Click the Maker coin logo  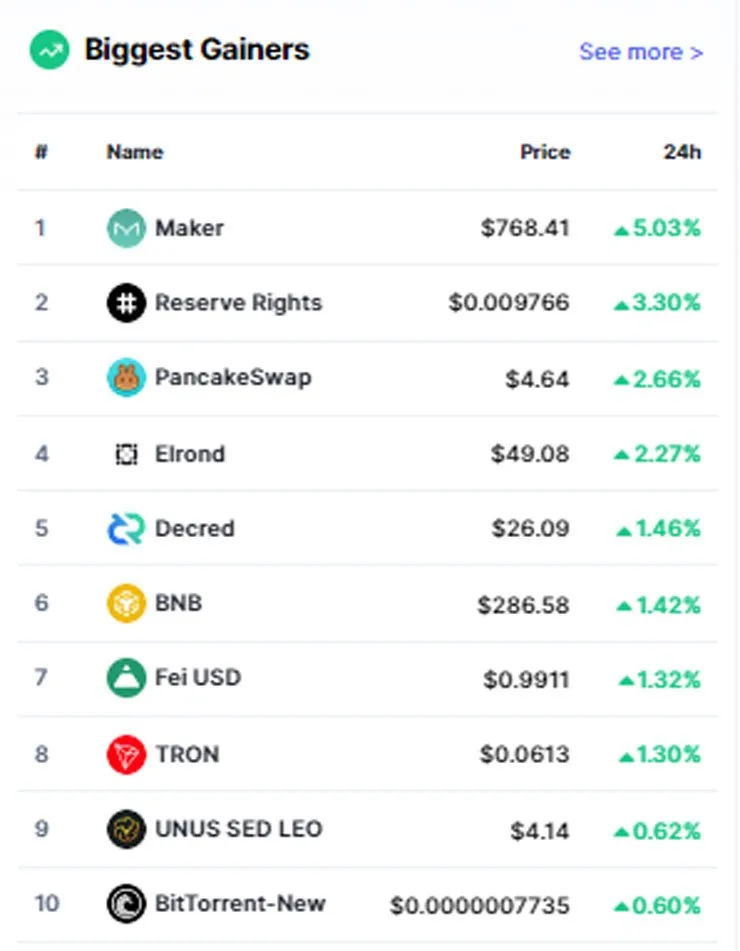click(126, 228)
